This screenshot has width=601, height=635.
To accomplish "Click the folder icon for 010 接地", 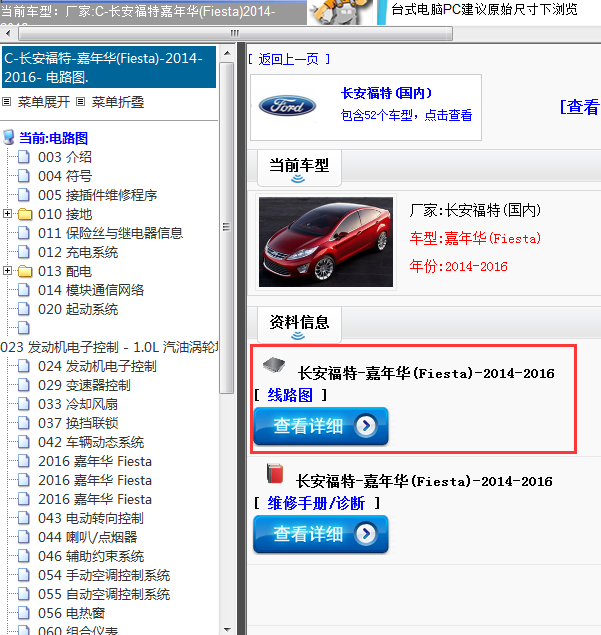I will click(25, 214).
